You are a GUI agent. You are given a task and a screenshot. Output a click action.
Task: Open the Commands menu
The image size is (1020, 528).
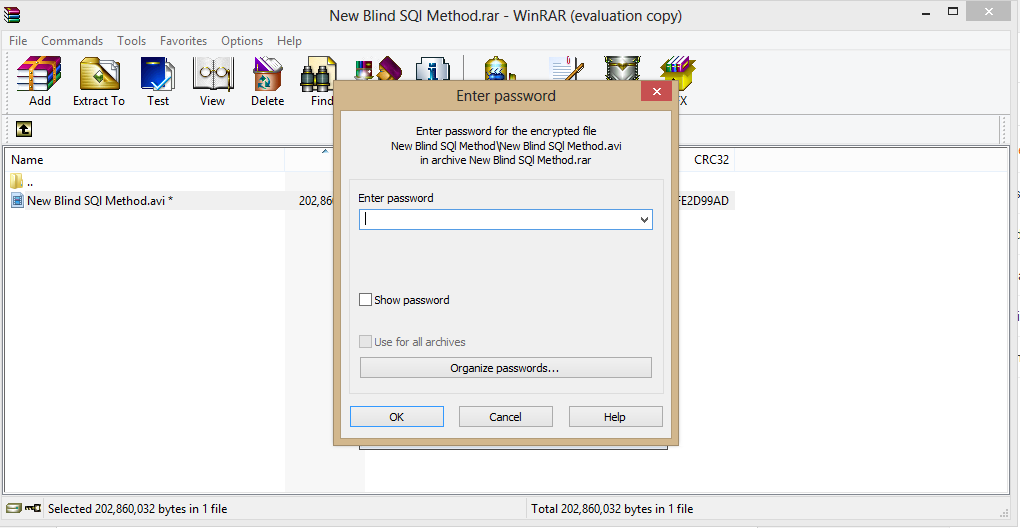coord(72,40)
